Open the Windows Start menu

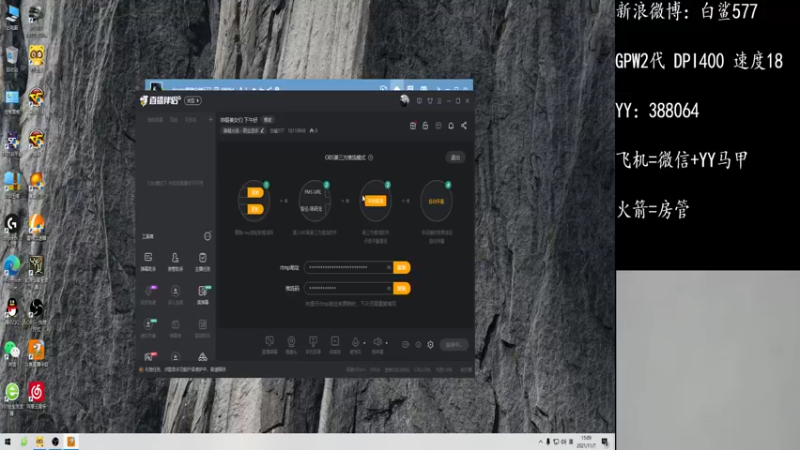[8, 442]
